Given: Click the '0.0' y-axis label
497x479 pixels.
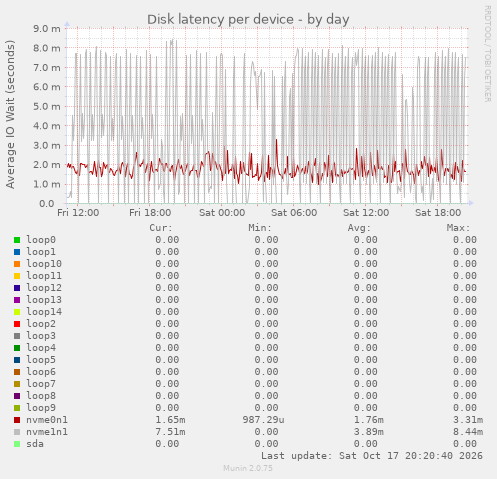Looking at the screenshot, I should (x=47, y=203).
